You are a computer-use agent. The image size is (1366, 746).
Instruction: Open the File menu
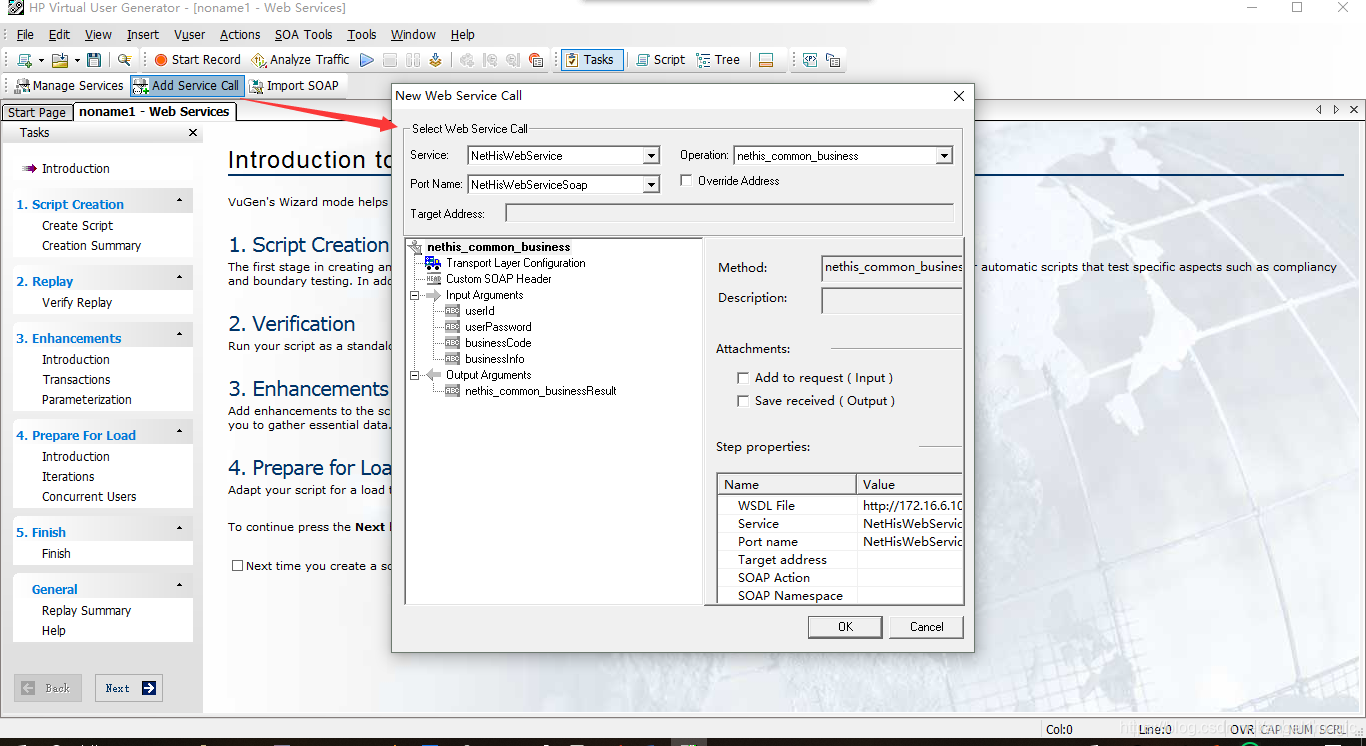tap(25, 34)
